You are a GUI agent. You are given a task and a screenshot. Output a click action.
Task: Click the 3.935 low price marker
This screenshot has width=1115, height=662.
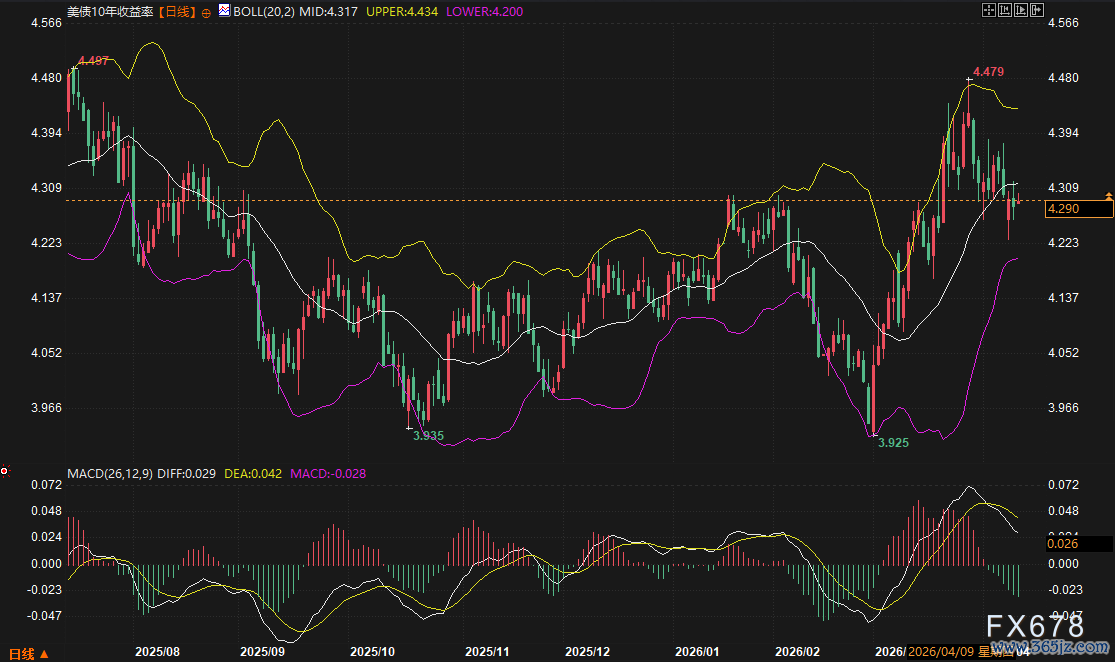(428, 436)
